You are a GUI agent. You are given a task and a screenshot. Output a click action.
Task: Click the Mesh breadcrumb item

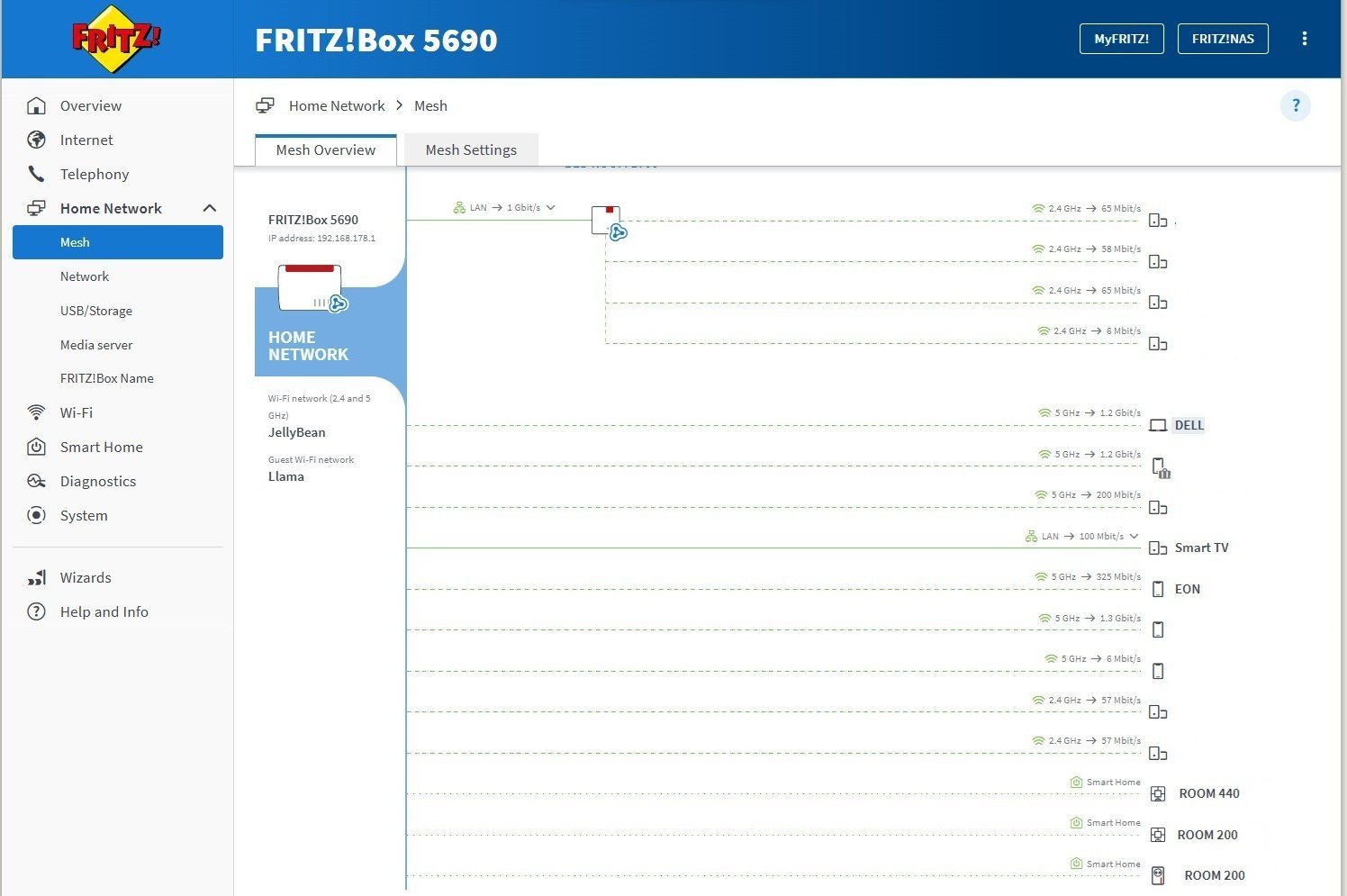click(x=430, y=105)
